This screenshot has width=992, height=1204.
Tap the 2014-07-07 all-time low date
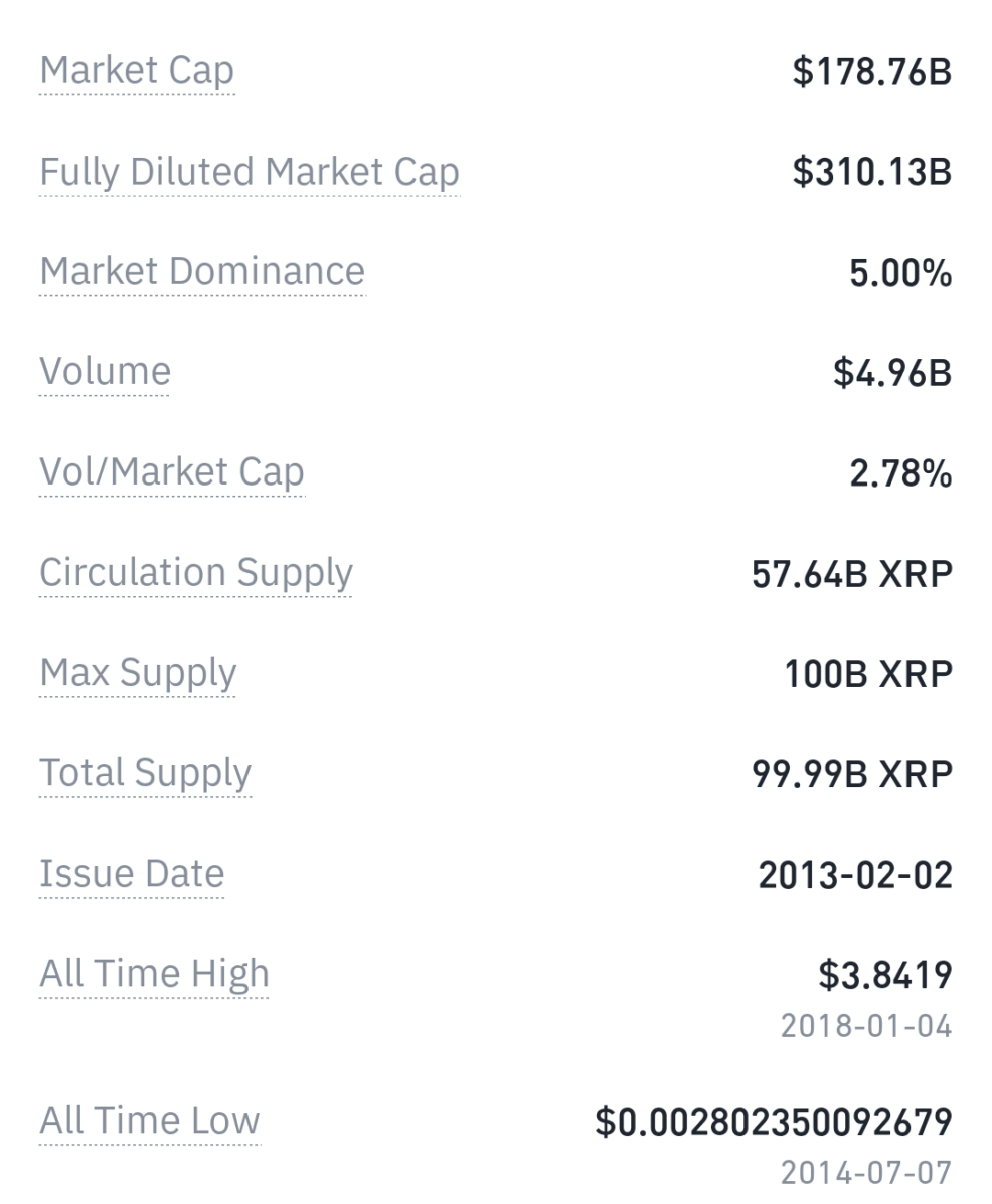tap(866, 1172)
